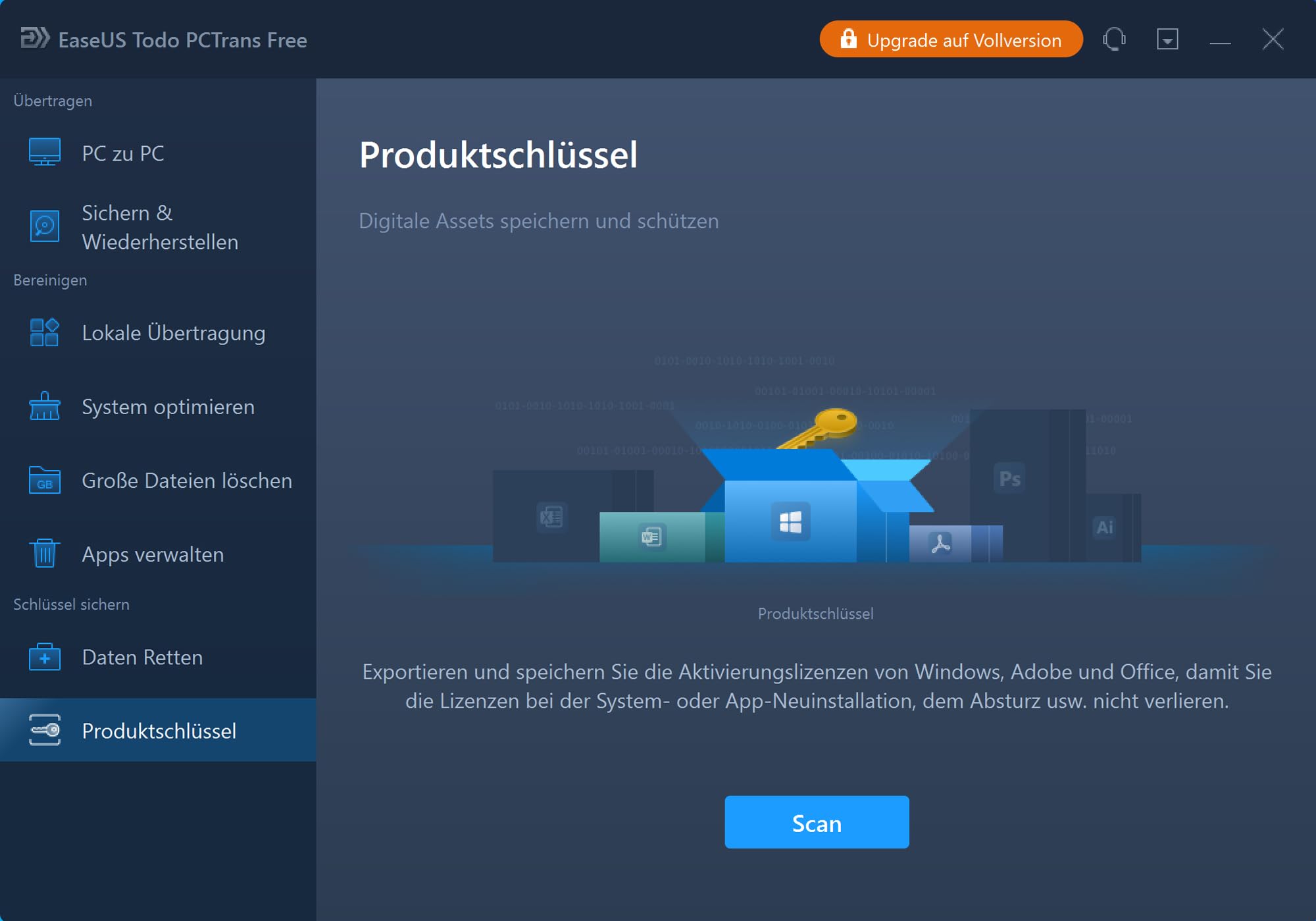Image resolution: width=1316 pixels, height=921 pixels.
Task: Click the Apps verwalten trash can icon
Action: point(45,553)
